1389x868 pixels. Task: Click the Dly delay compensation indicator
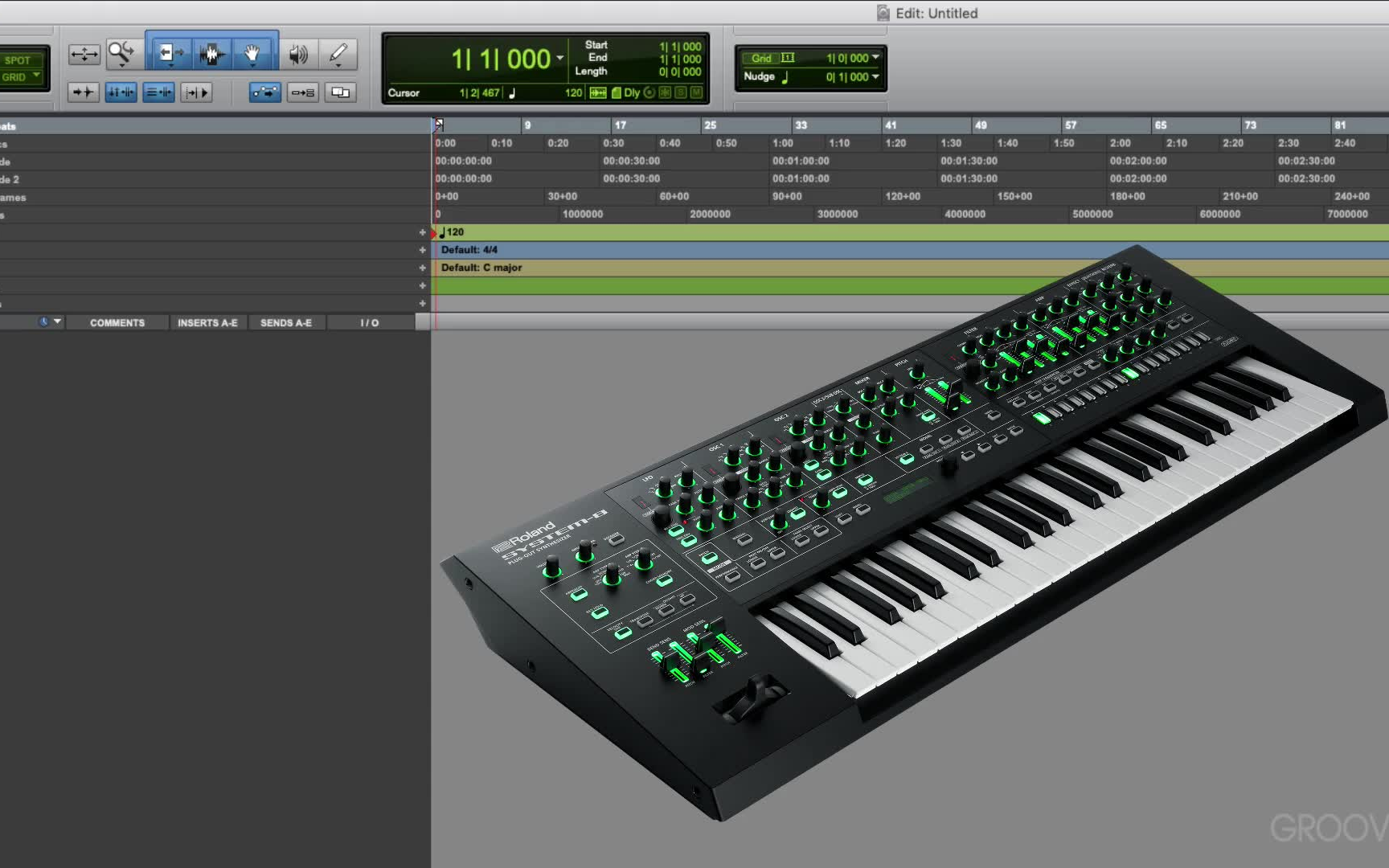632,93
